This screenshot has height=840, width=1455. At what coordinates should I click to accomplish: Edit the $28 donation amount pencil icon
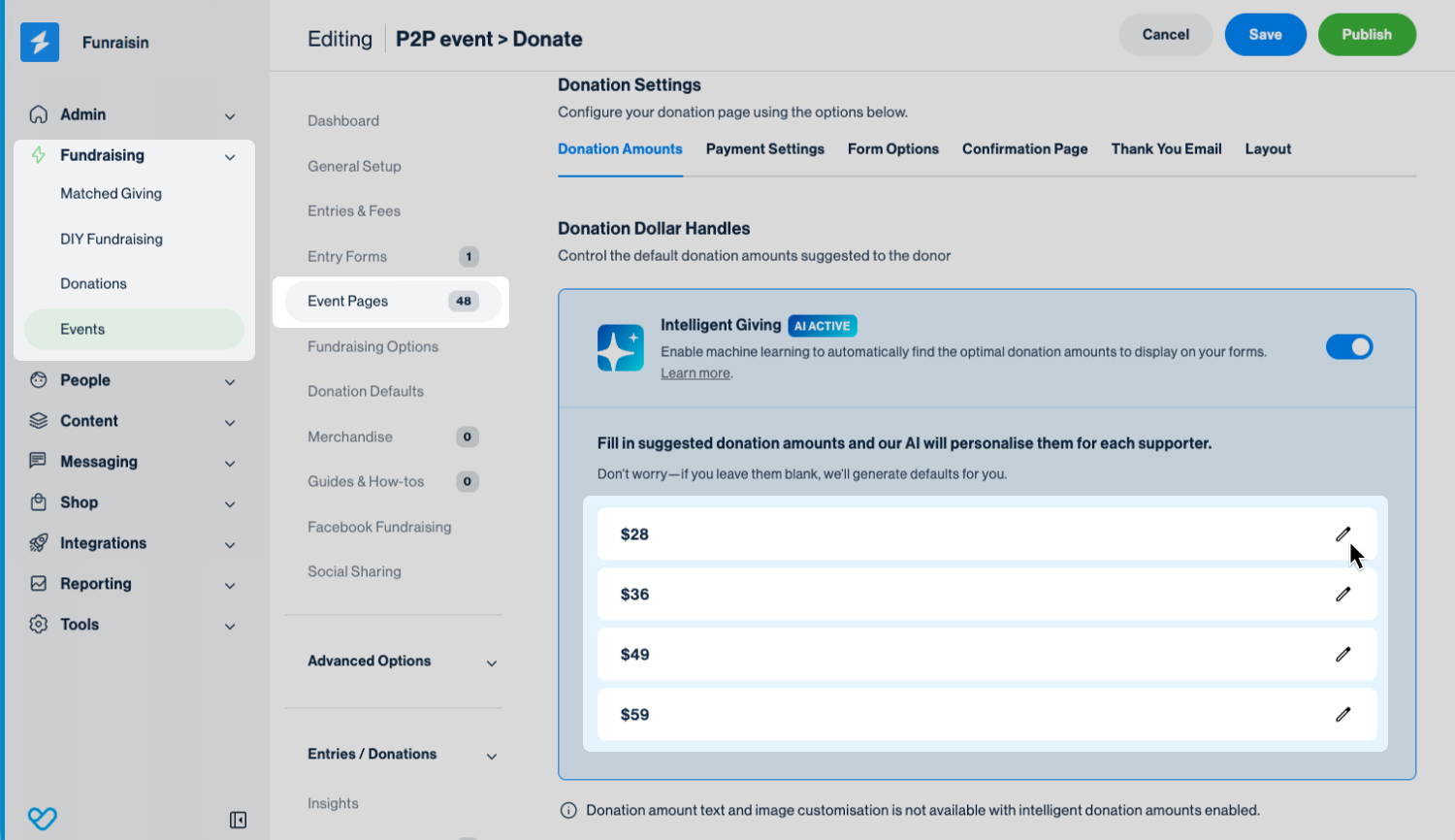(1342, 534)
